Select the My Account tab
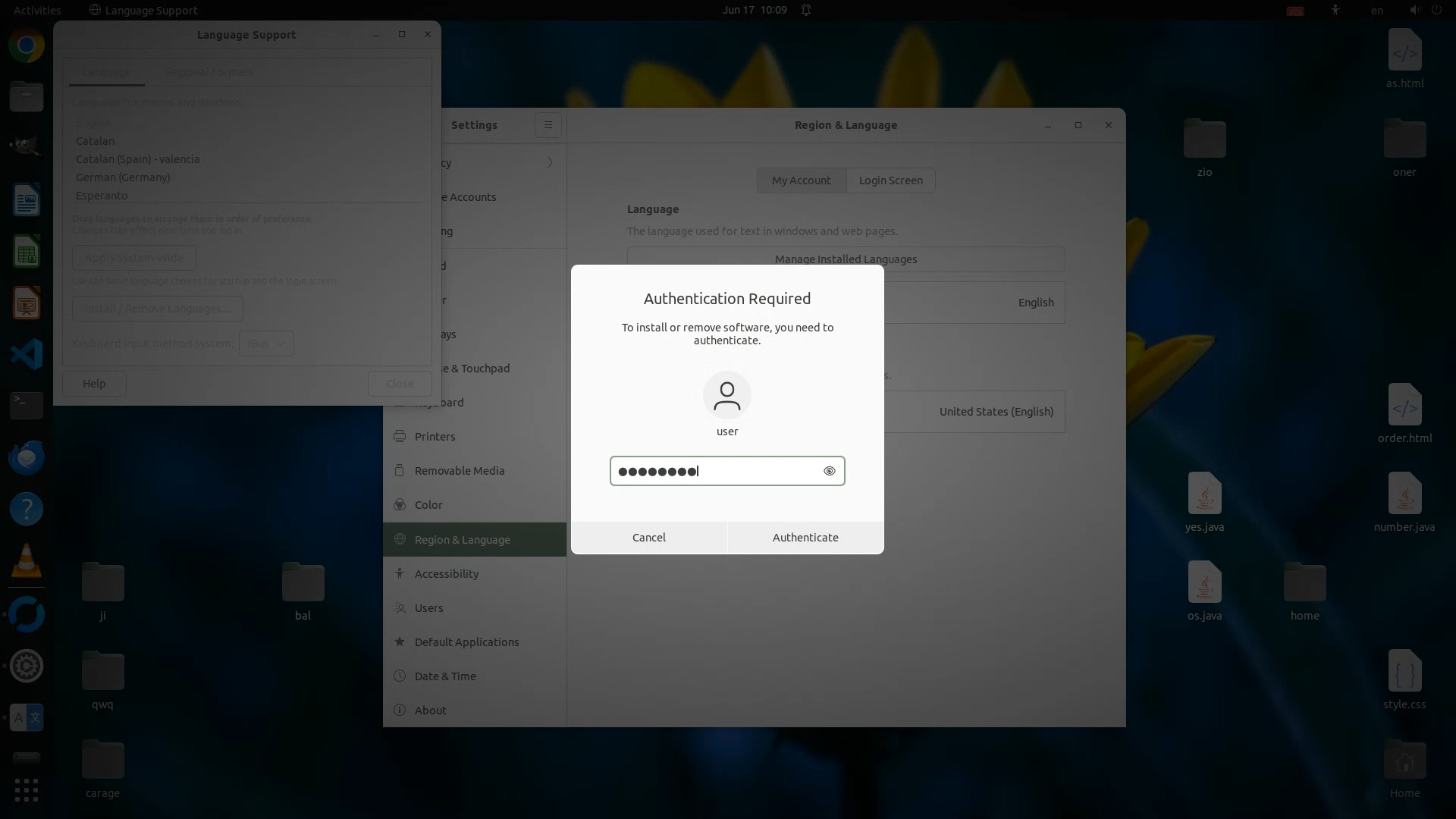This screenshot has height=819, width=1456. [x=801, y=180]
